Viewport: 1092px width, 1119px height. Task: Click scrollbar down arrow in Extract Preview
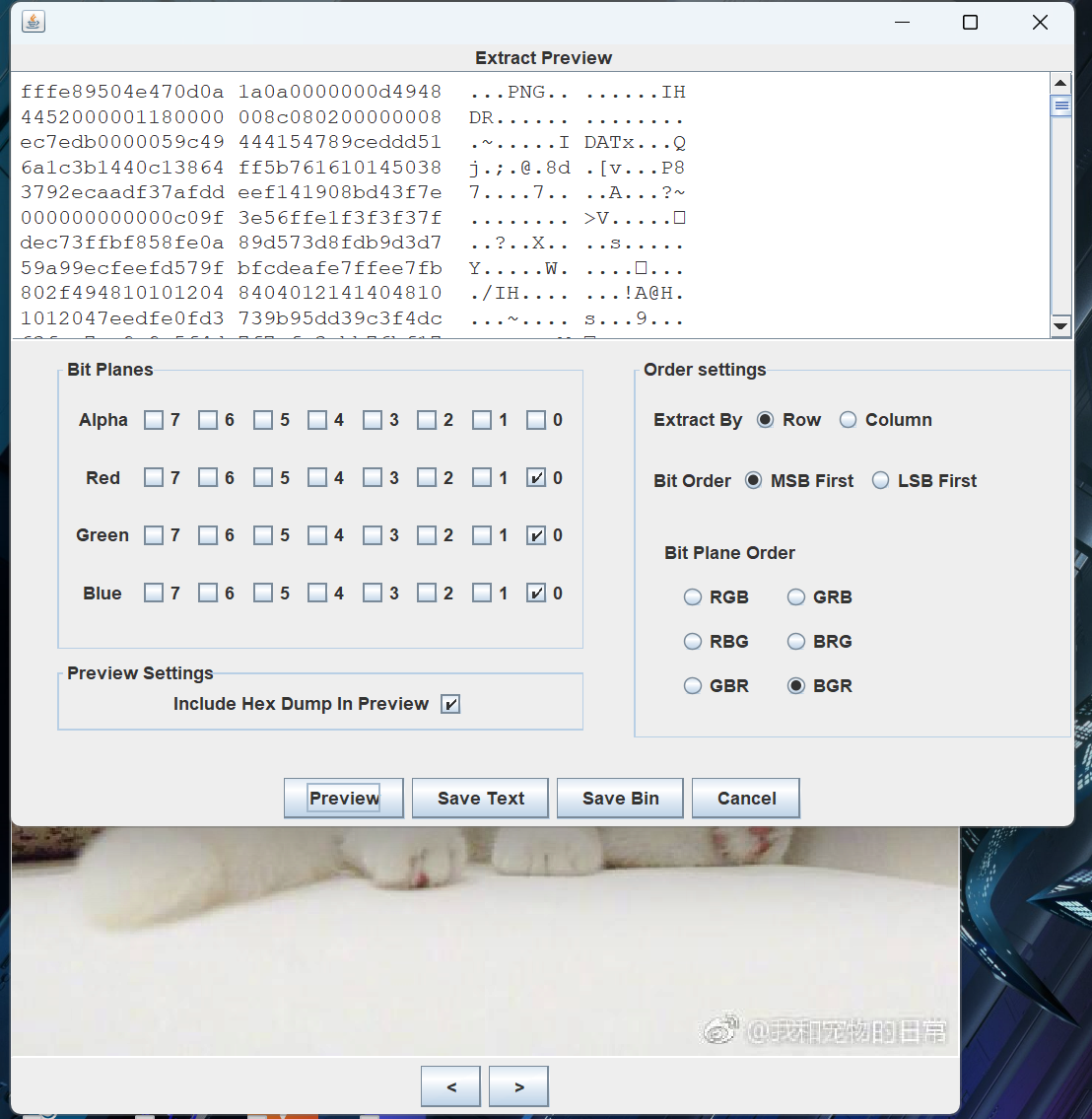(1060, 326)
